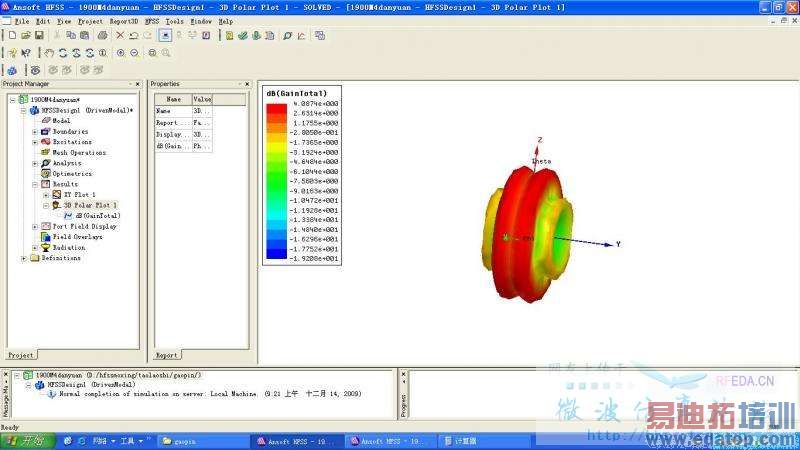Expand the Excitations tree node
800x450 pixels.
click(x=35, y=142)
